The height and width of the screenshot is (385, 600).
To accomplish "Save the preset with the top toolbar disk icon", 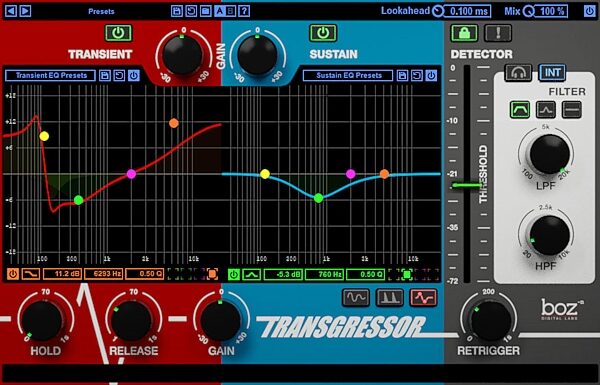I will pos(177,11).
